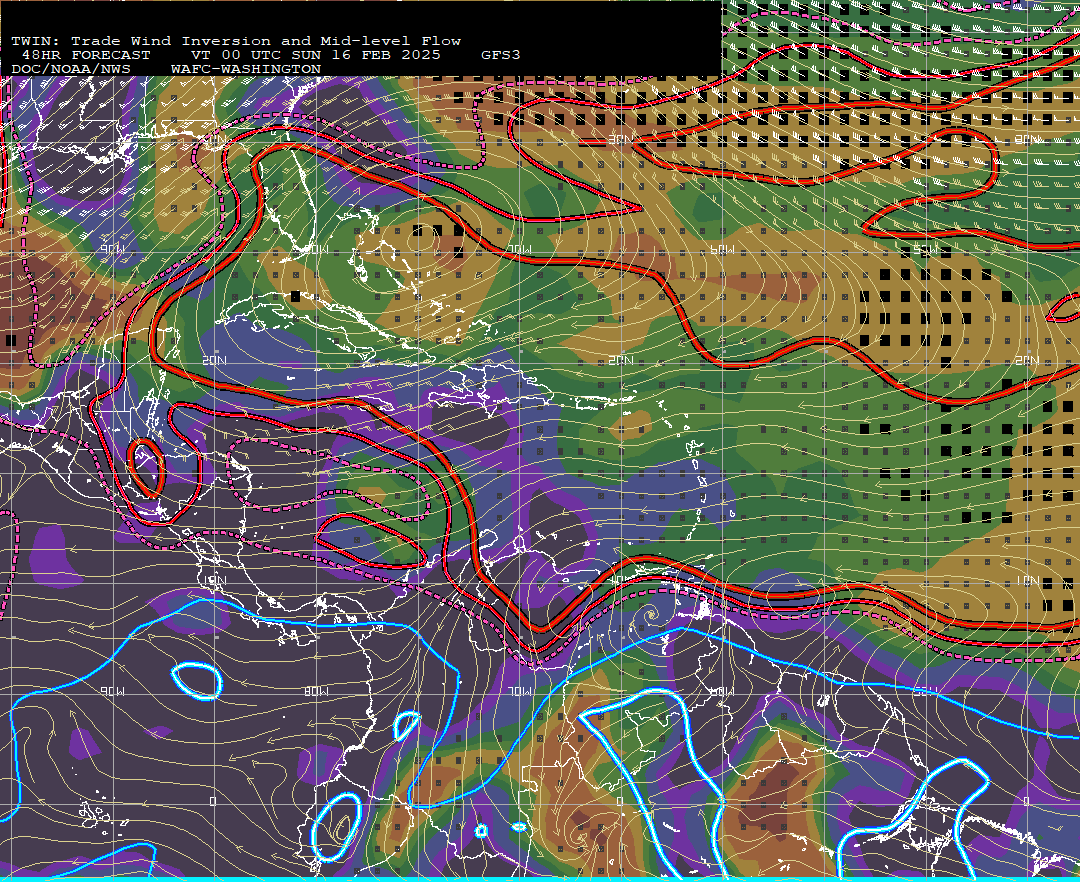Click the 'WAFC-WASHINGTON' header label
This screenshot has width=1080, height=882.
(x=246, y=70)
